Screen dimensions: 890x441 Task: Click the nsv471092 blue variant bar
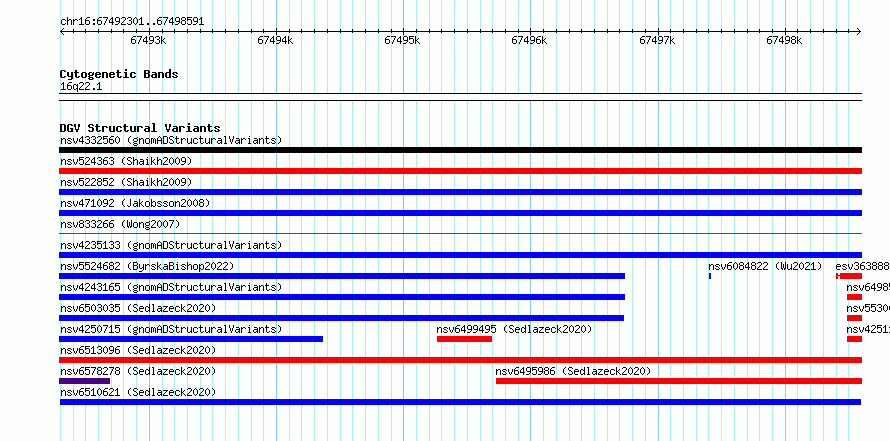460,213
